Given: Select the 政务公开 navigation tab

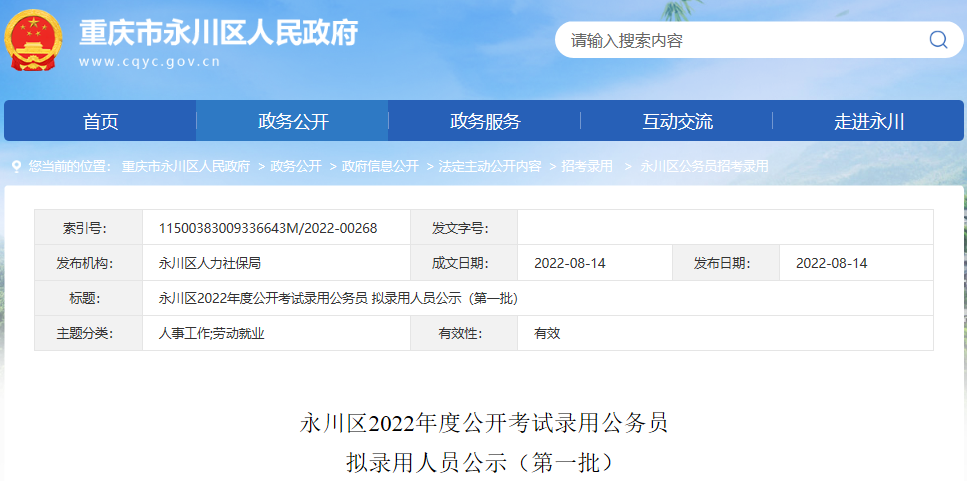Looking at the screenshot, I should [x=293, y=121].
